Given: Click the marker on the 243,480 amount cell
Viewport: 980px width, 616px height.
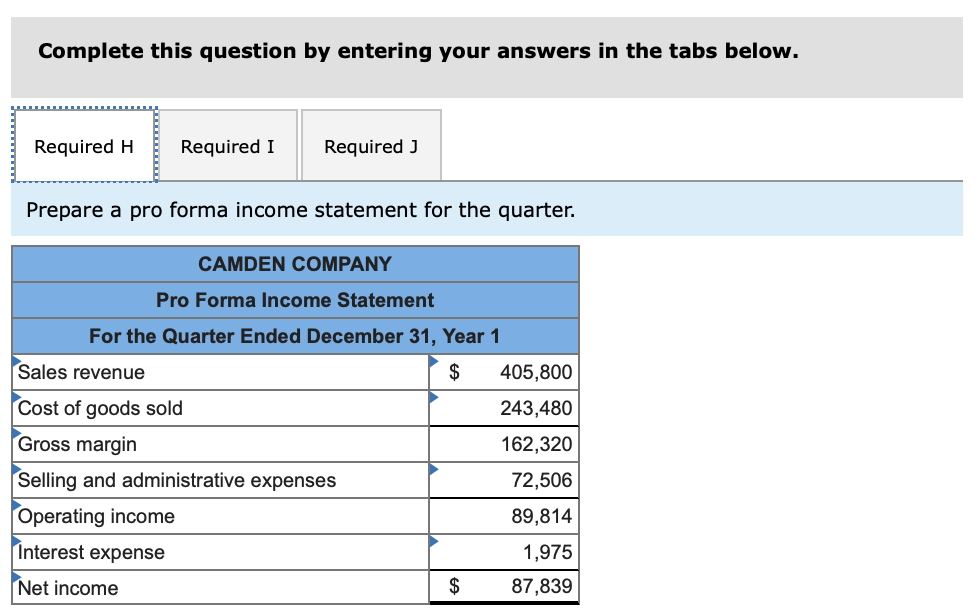Looking at the screenshot, I should pyautogui.click(x=433, y=396).
